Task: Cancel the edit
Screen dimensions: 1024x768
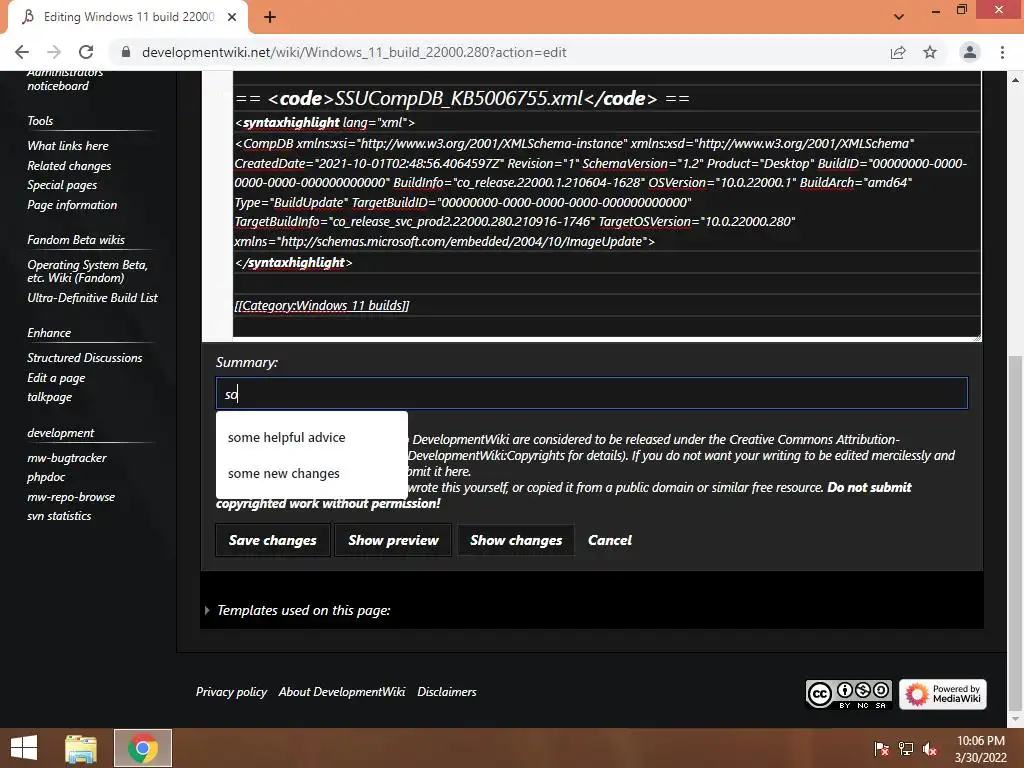Action: coord(610,540)
